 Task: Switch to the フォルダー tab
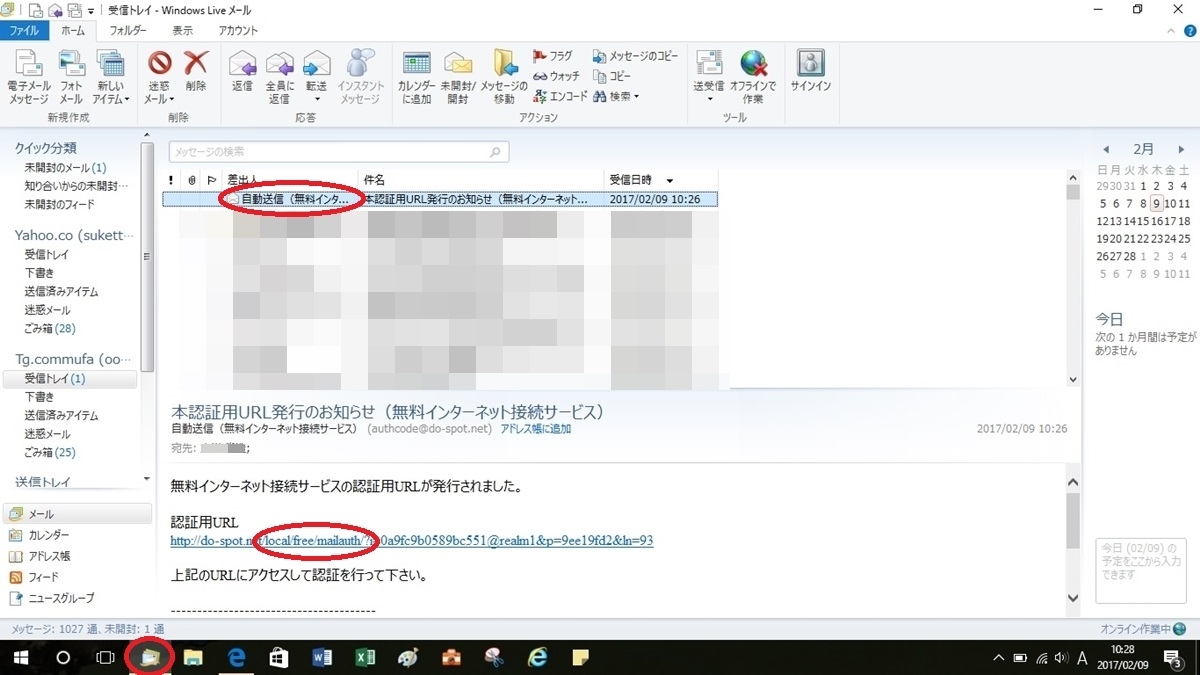[x=128, y=31]
